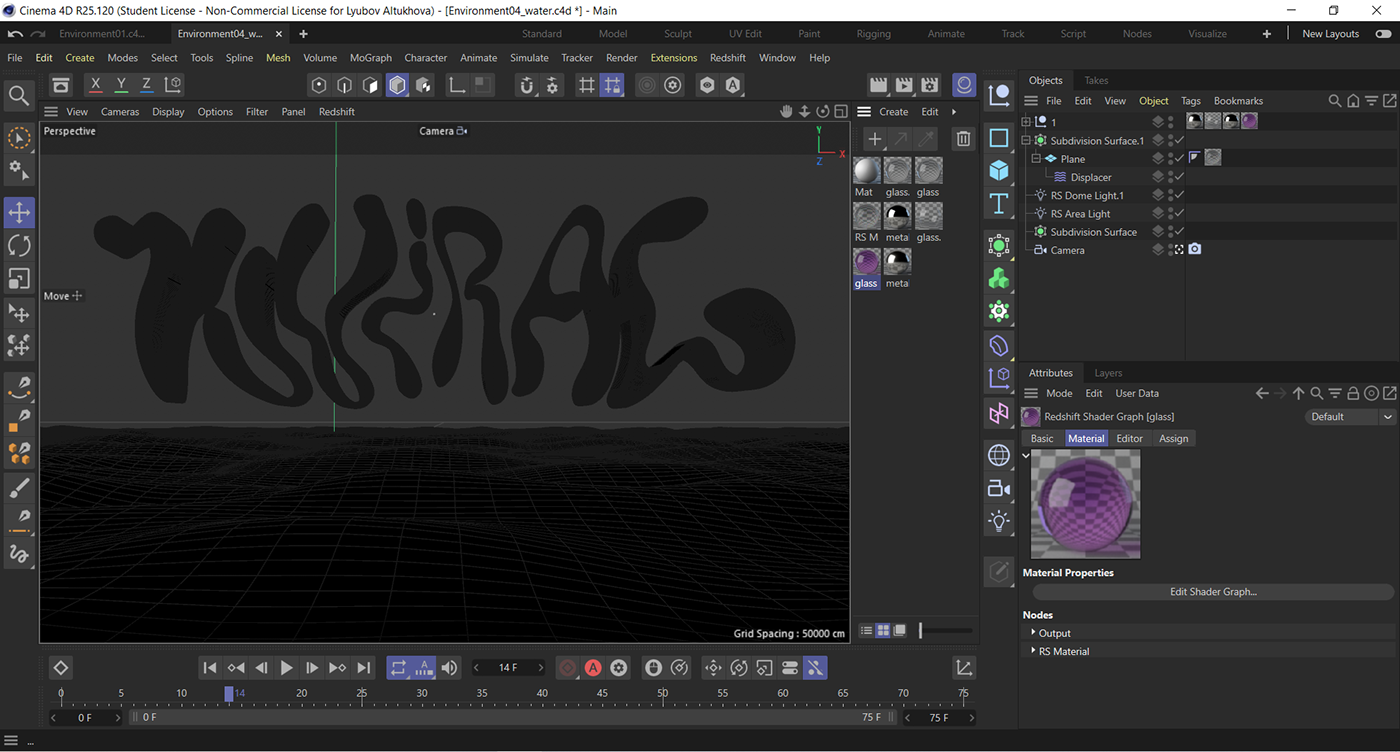Toggle Z axis lock
Image resolution: width=1400 pixels, height=752 pixels.
(146, 85)
